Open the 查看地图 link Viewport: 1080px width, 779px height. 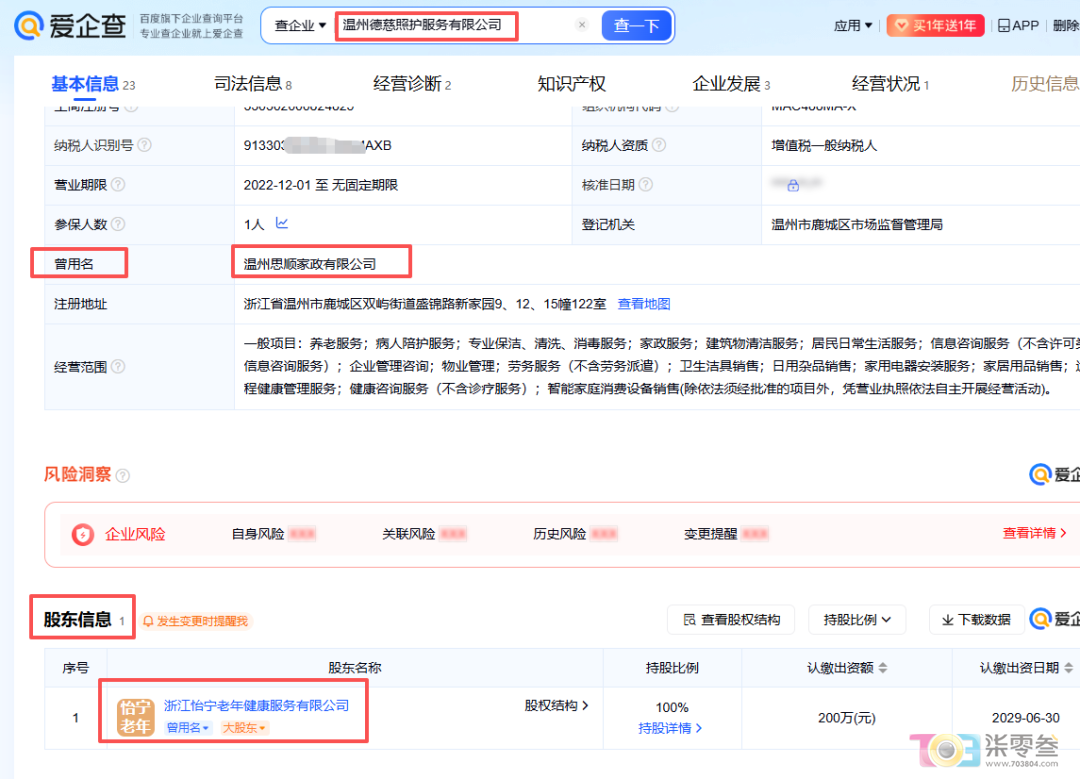click(644, 304)
